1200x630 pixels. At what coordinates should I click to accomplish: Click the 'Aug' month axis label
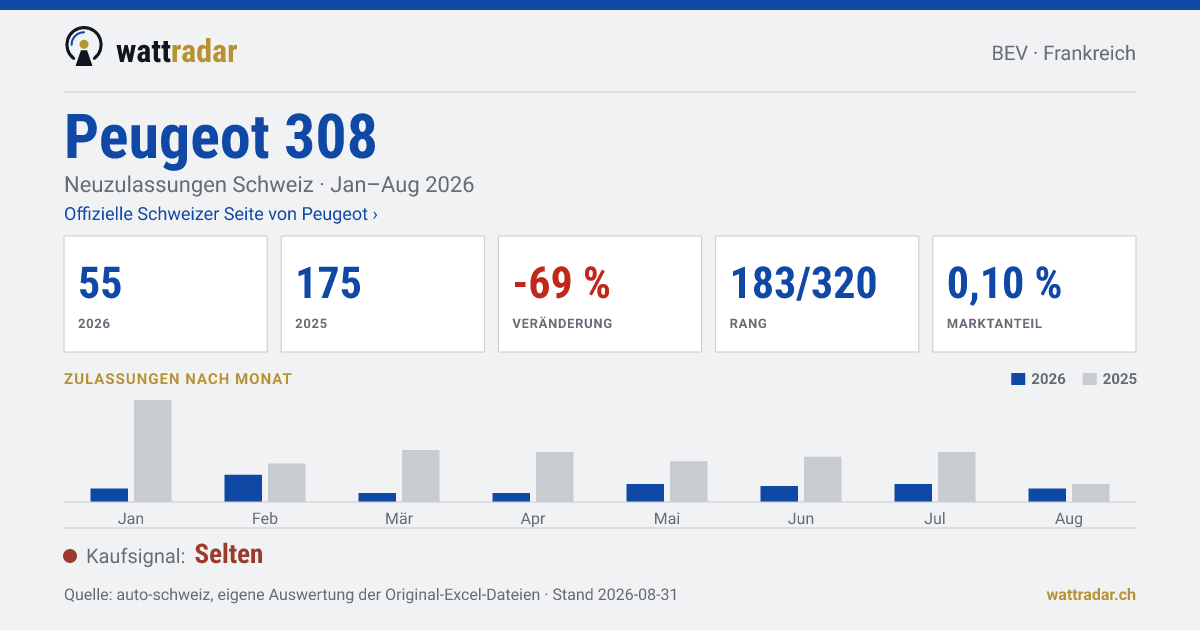pos(1069,519)
